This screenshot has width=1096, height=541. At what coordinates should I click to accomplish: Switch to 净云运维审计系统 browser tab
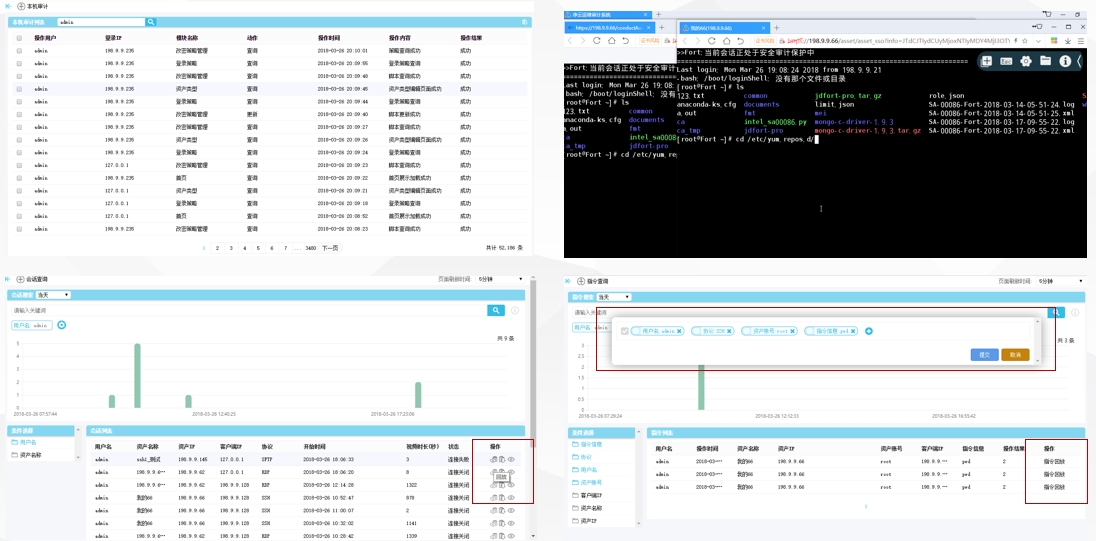(x=607, y=14)
